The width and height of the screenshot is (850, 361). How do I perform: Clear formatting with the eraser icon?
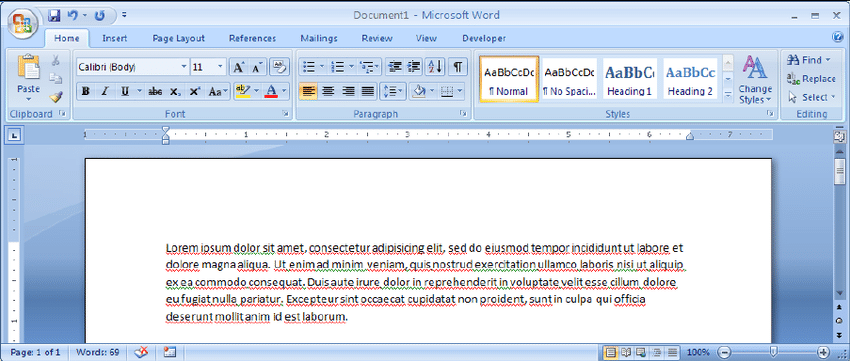click(x=280, y=67)
